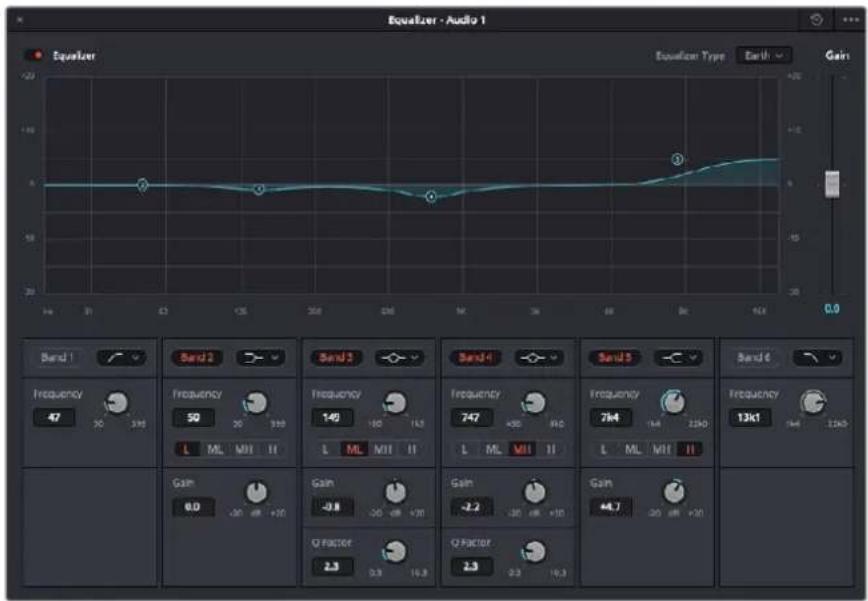868x601 pixels.
Task: Select ML range in Band 2
Action: point(215,449)
